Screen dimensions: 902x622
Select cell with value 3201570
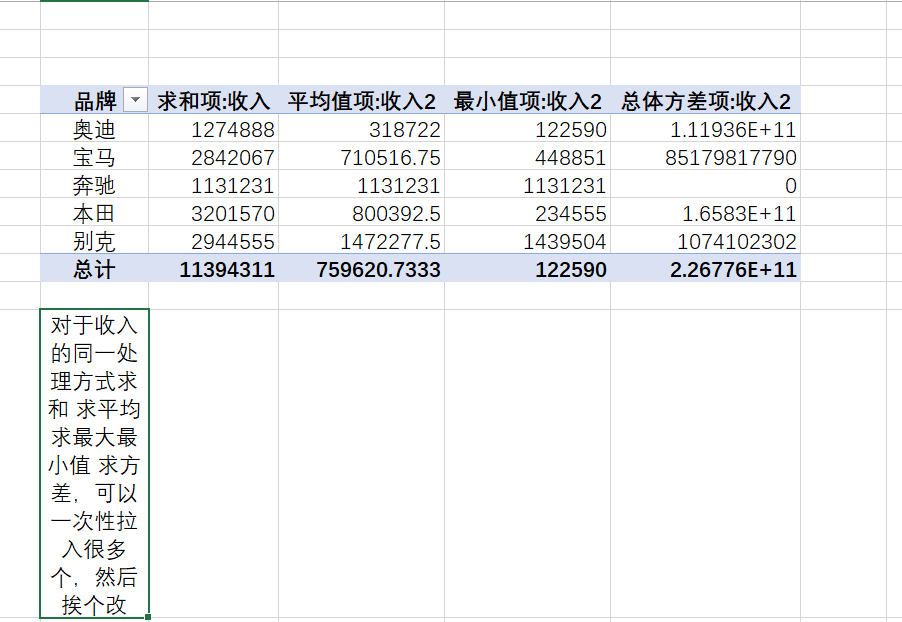[213, 212]
